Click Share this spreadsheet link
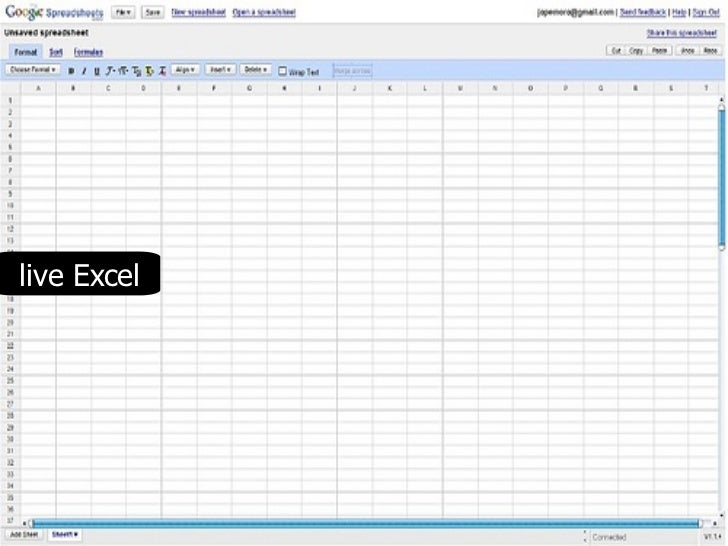728x546 pixels. point(682,33)
